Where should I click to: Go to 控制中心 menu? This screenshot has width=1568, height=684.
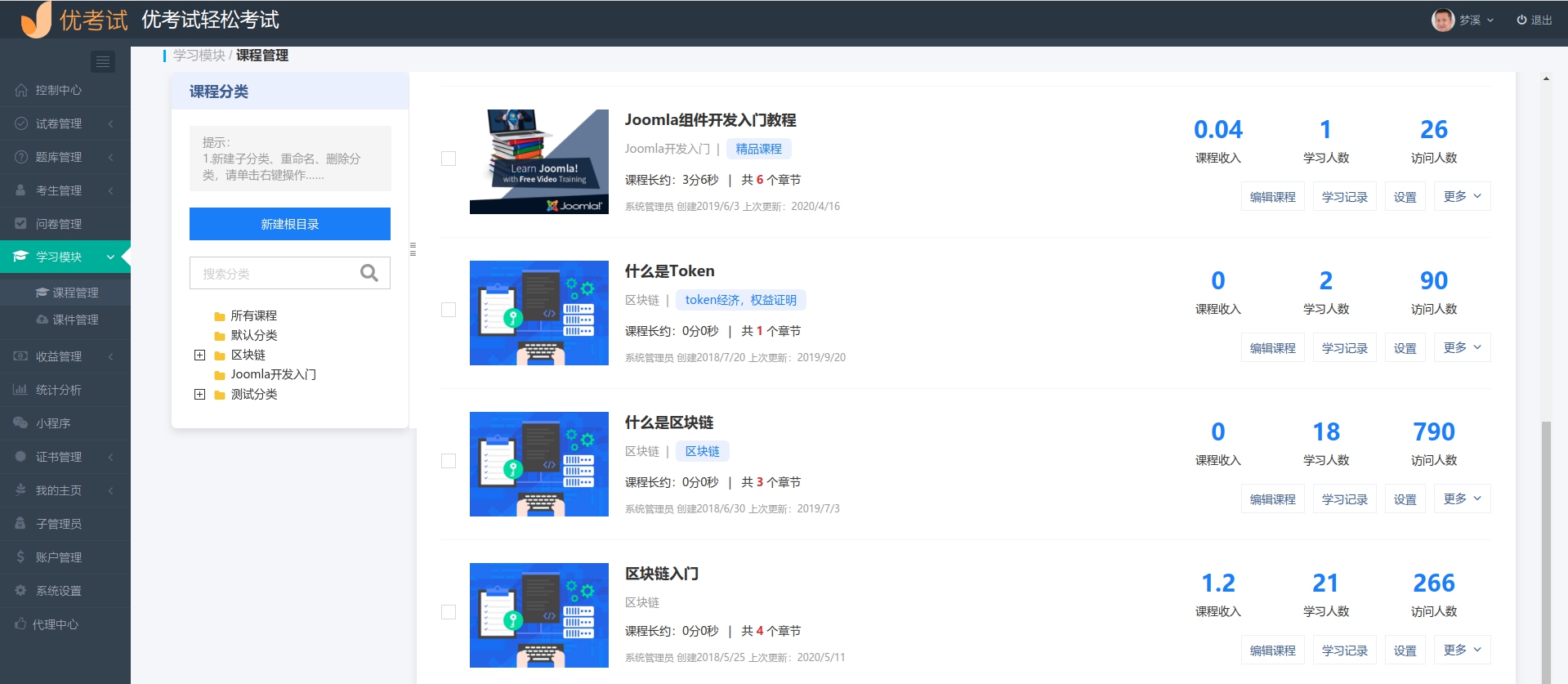pos(65,90)
